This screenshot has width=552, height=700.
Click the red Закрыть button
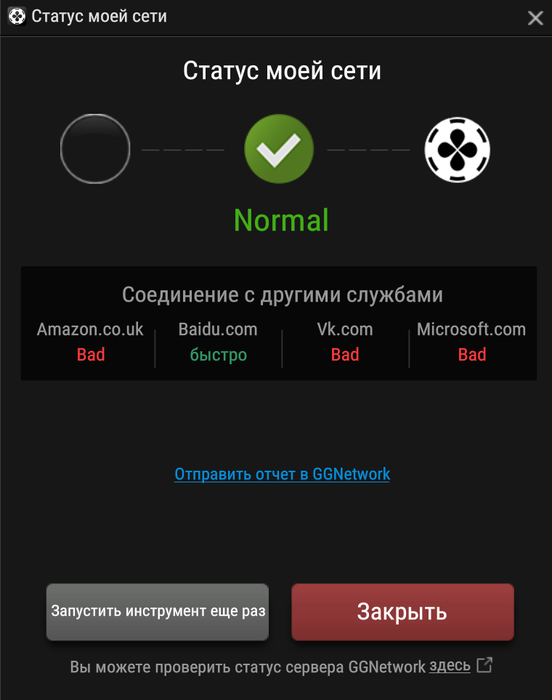pyautogui.click(x=402, y=612)
